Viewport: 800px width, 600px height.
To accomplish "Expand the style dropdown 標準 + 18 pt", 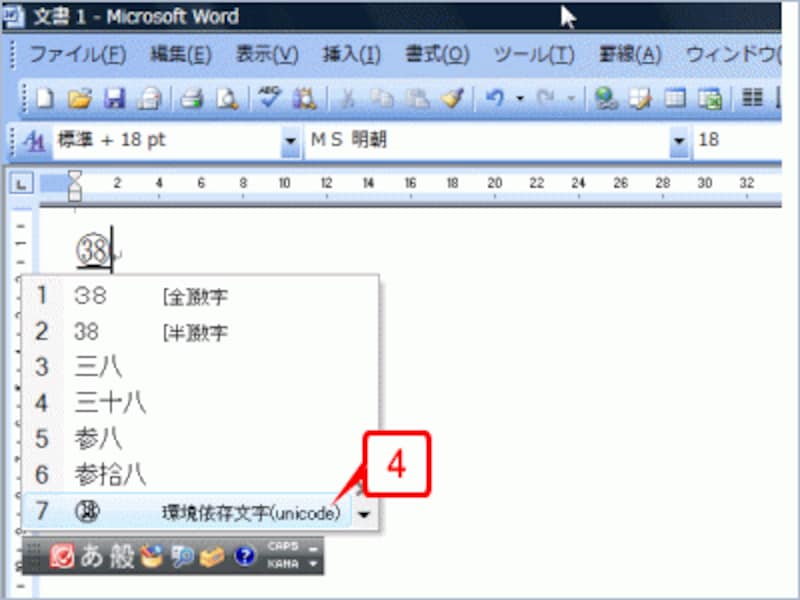I will 290,140.
